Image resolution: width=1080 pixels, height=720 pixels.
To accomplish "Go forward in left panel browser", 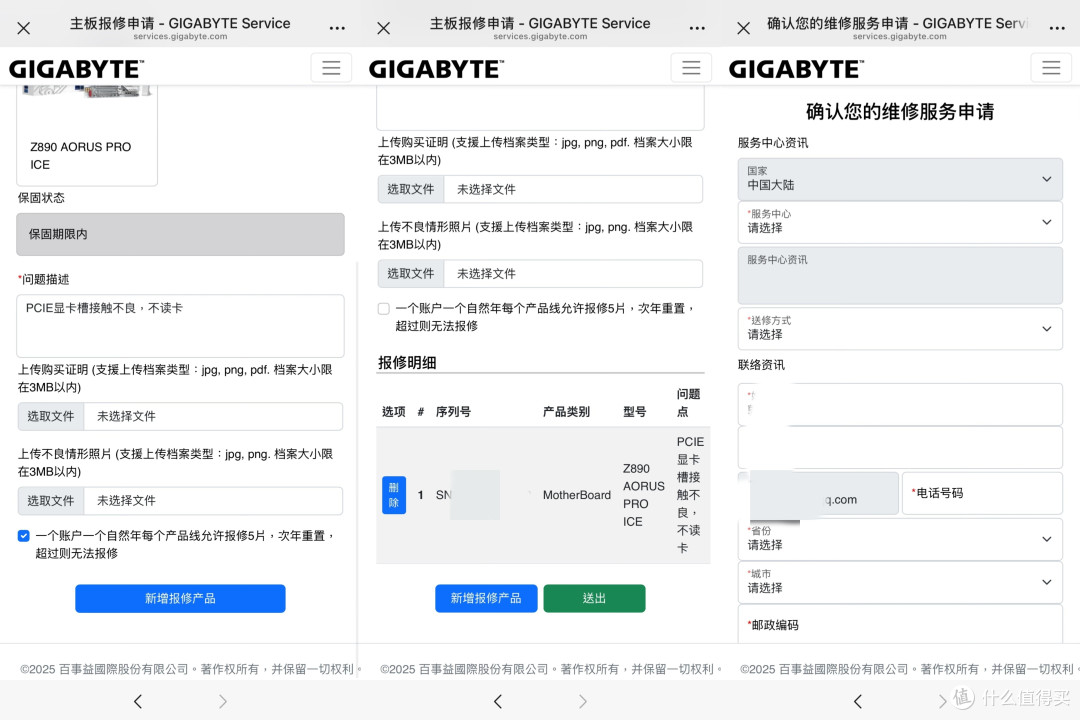I will click(222, 701).
